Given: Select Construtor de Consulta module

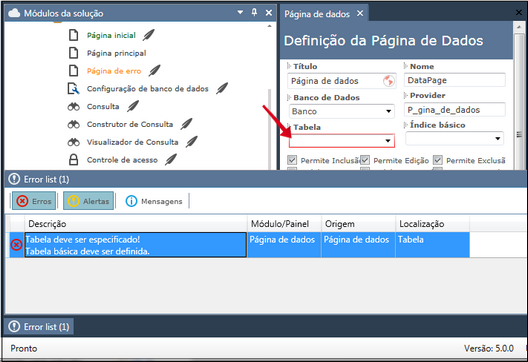Looking at the screenshot, I should [x=130, y=124].
